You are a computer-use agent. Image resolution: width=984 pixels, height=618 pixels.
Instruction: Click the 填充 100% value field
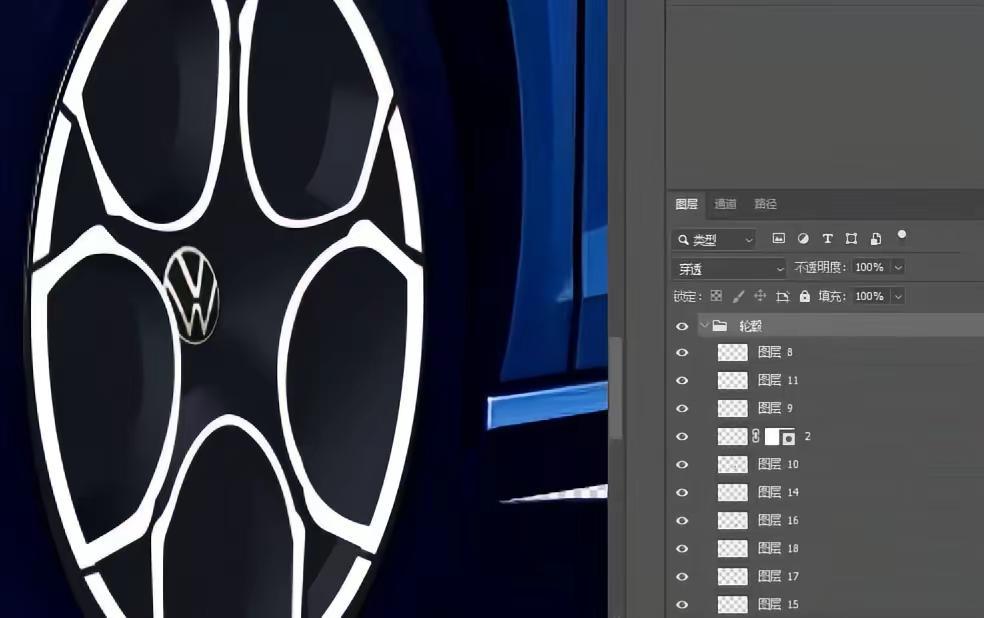pyautogui.click(x=870, y=296)
